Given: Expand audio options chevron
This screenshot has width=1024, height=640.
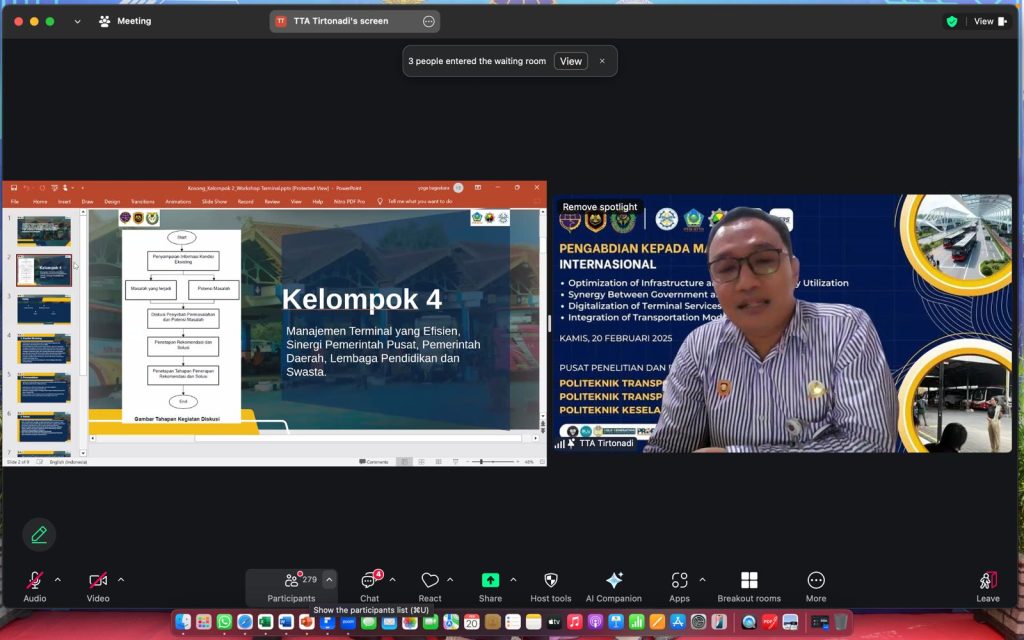Looking at the screenshot, I should (57, 579).
